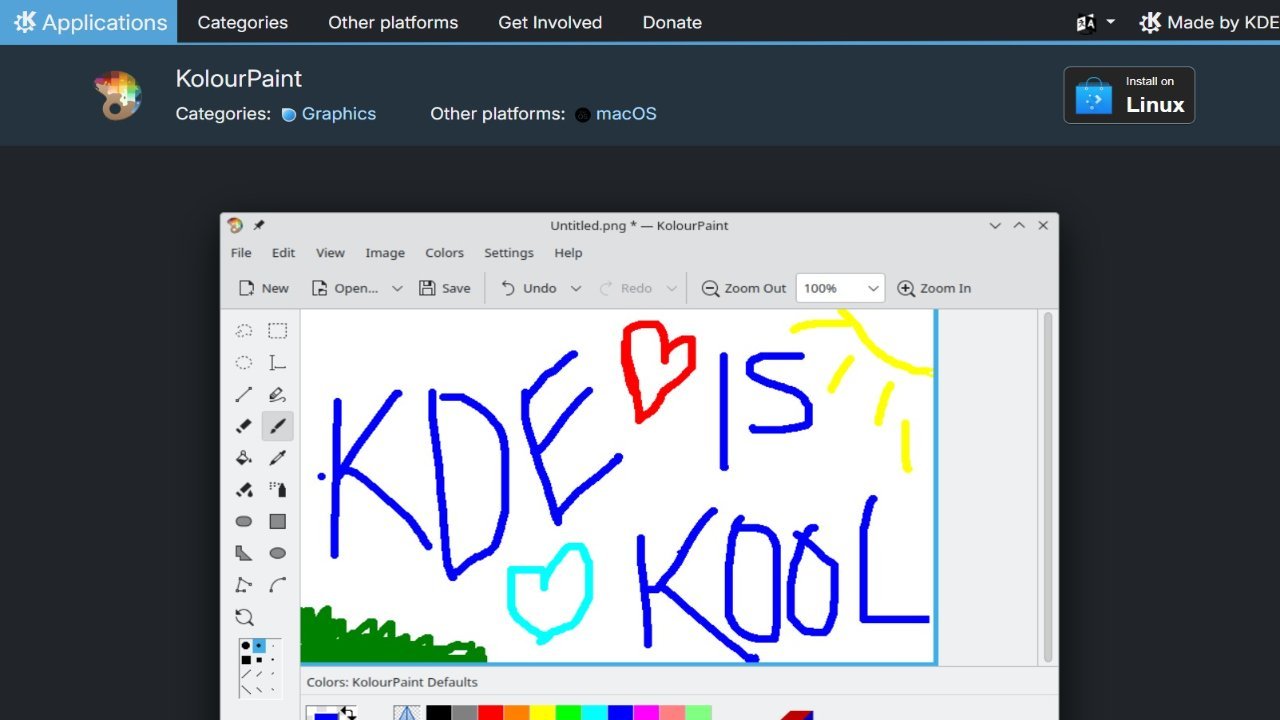Select the Spraycan tool
Screen dimensions: 1280x720
278,490
